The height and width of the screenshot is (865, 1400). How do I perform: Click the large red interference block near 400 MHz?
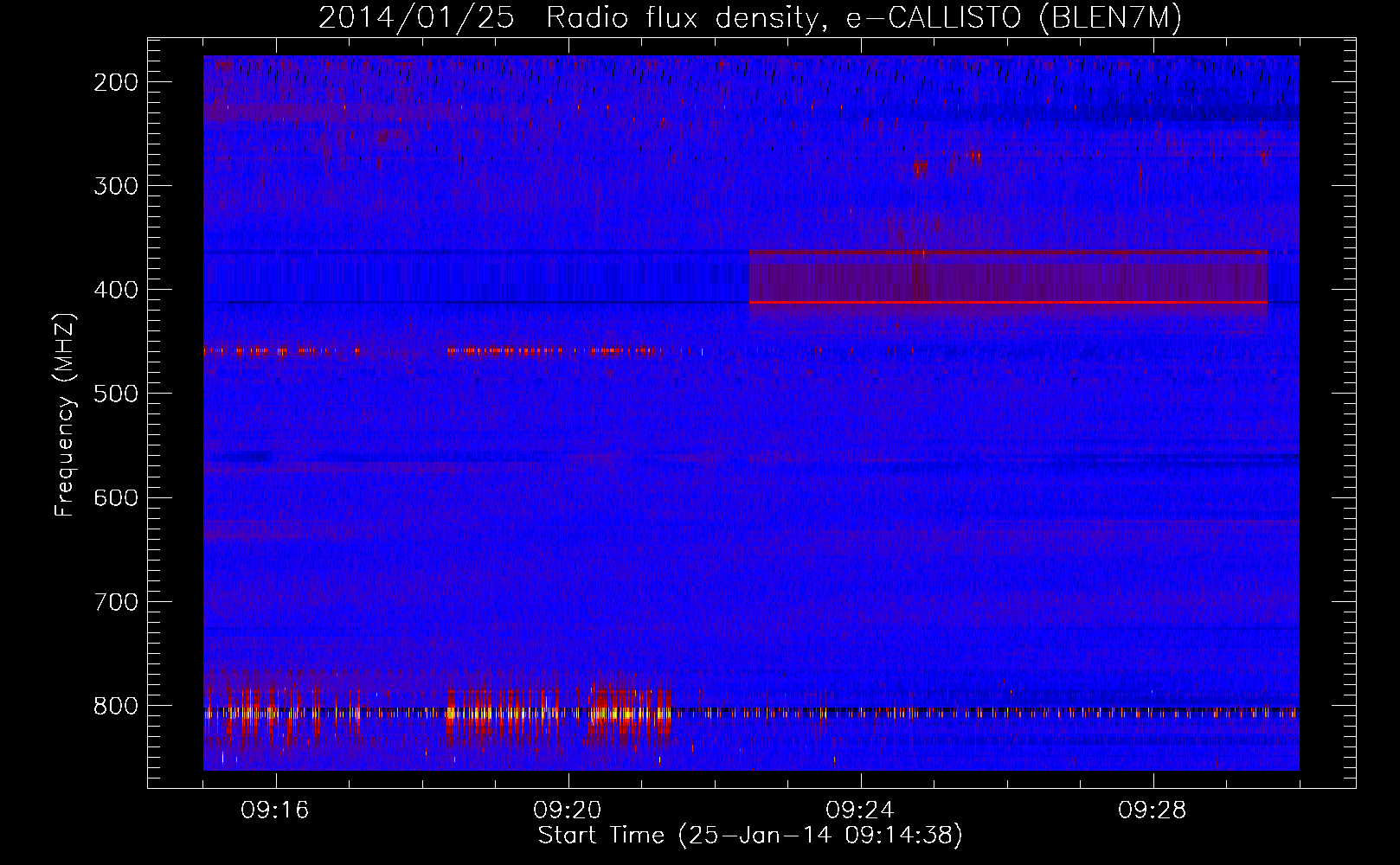point(1008,278)
